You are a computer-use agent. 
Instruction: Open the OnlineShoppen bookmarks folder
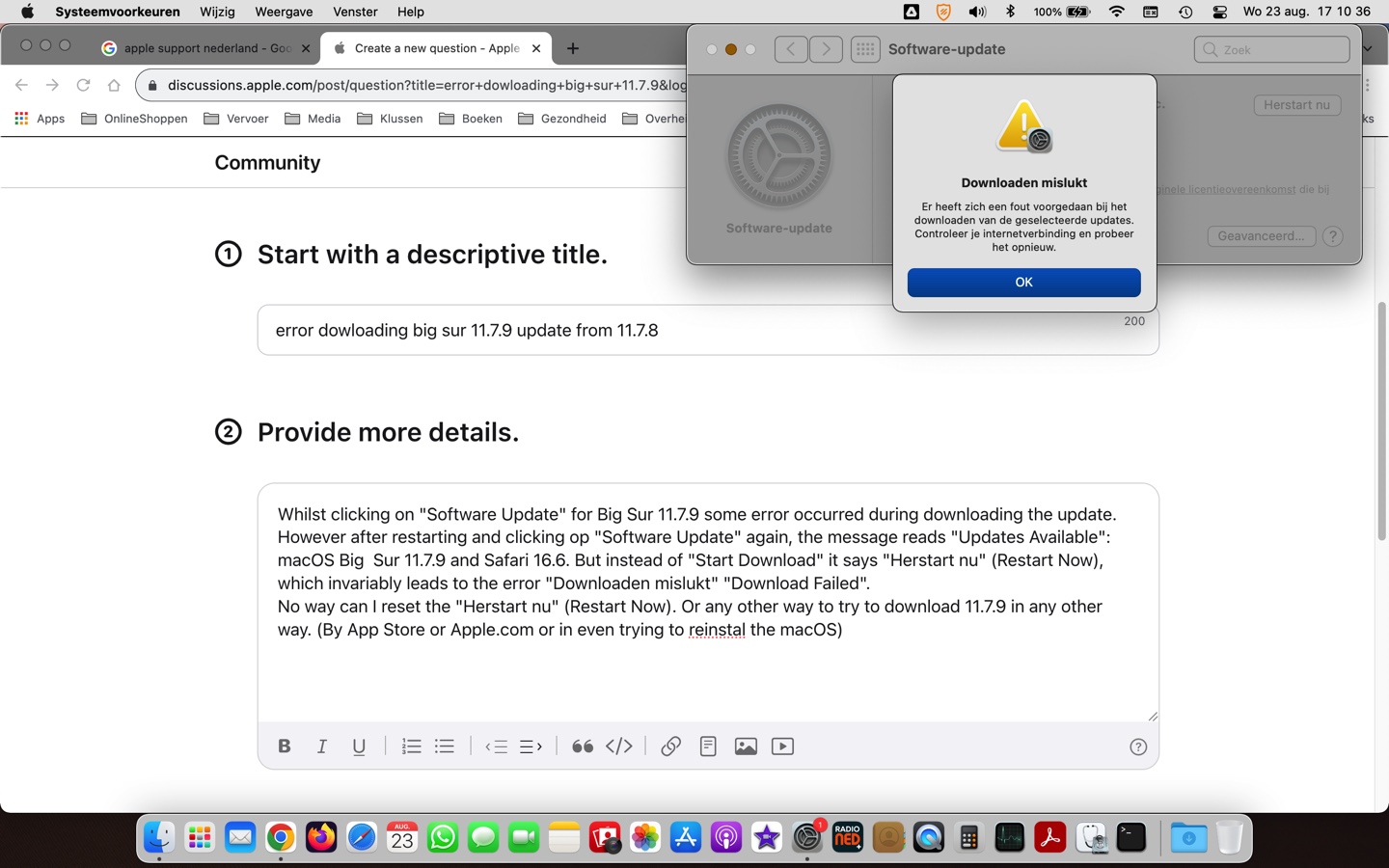(x=135, y=119)
